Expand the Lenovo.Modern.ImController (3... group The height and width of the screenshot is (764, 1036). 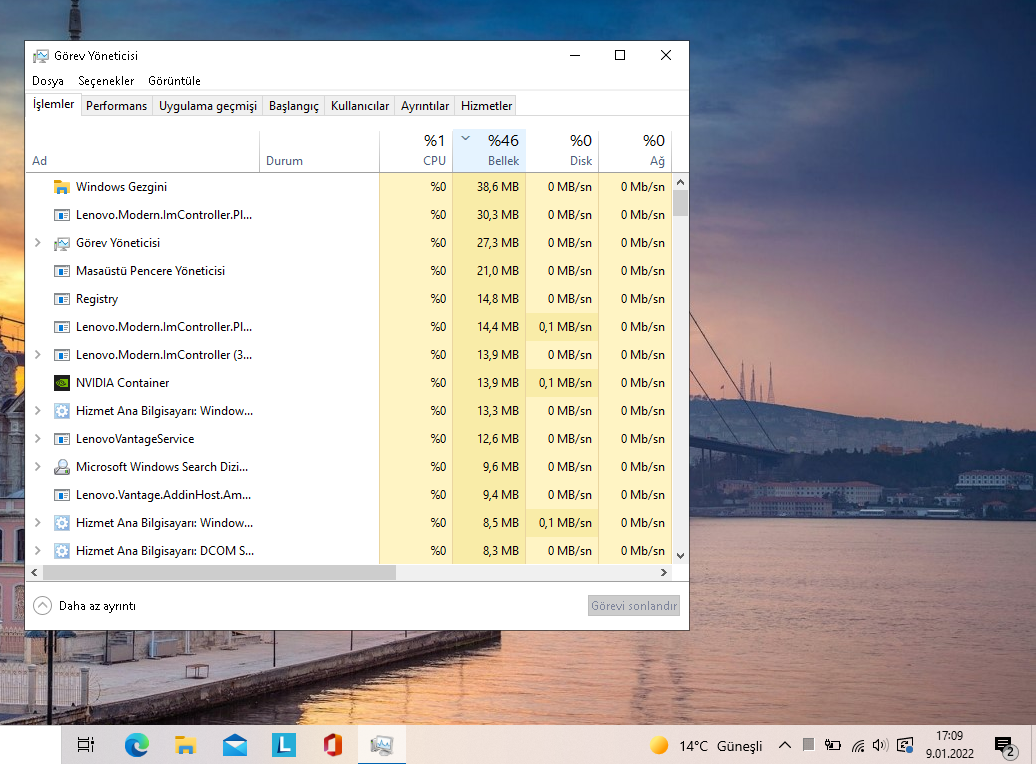(38, 355)
